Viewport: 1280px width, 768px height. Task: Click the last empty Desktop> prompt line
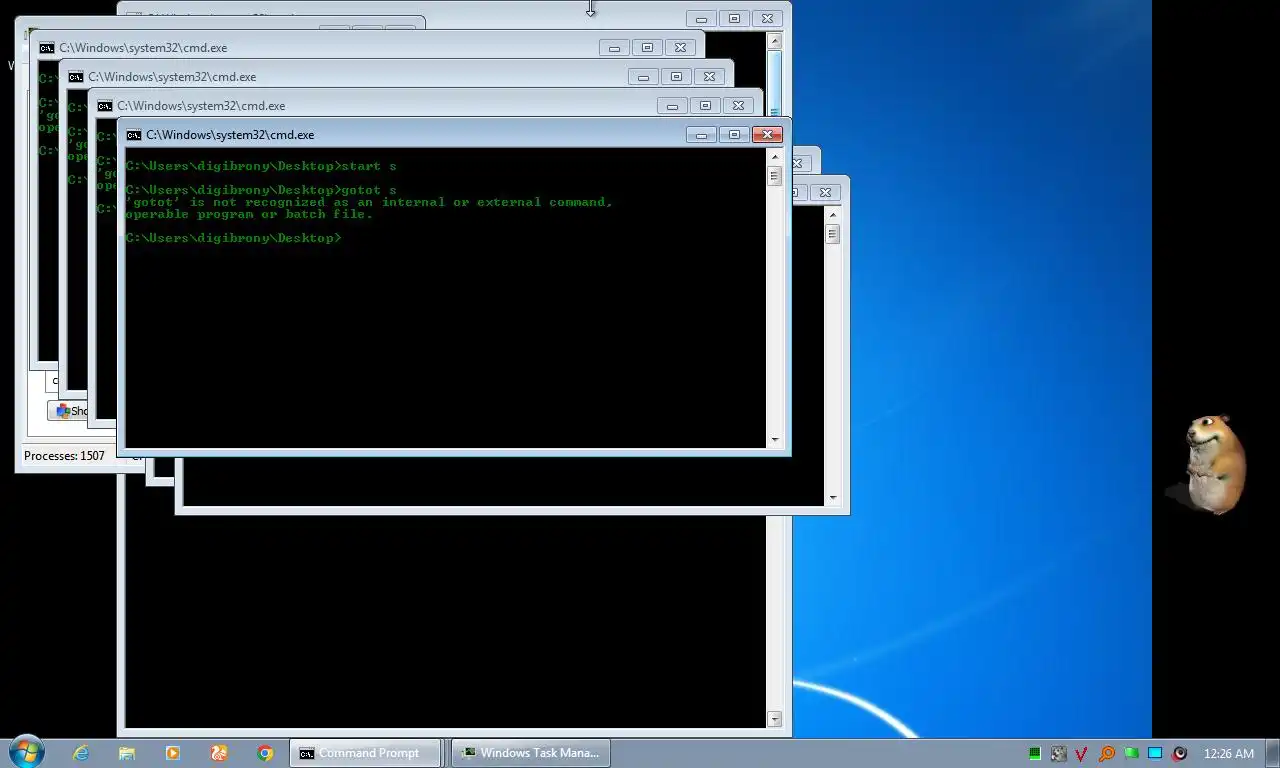coord(233,238)
